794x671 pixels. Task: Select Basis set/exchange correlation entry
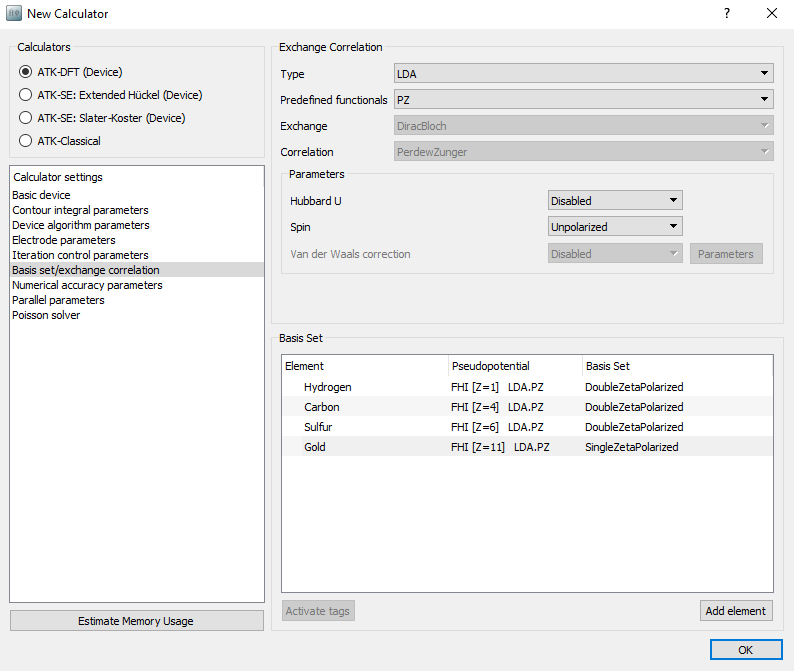coord(137,270)
